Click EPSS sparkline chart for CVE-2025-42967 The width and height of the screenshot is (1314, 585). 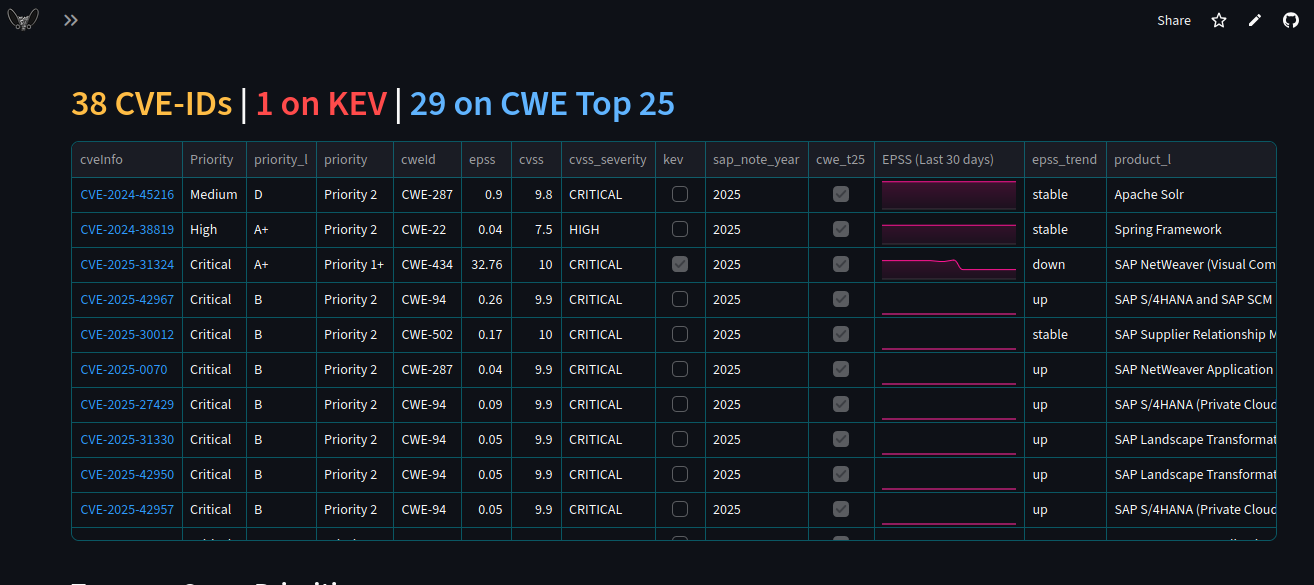coord(949,299)
